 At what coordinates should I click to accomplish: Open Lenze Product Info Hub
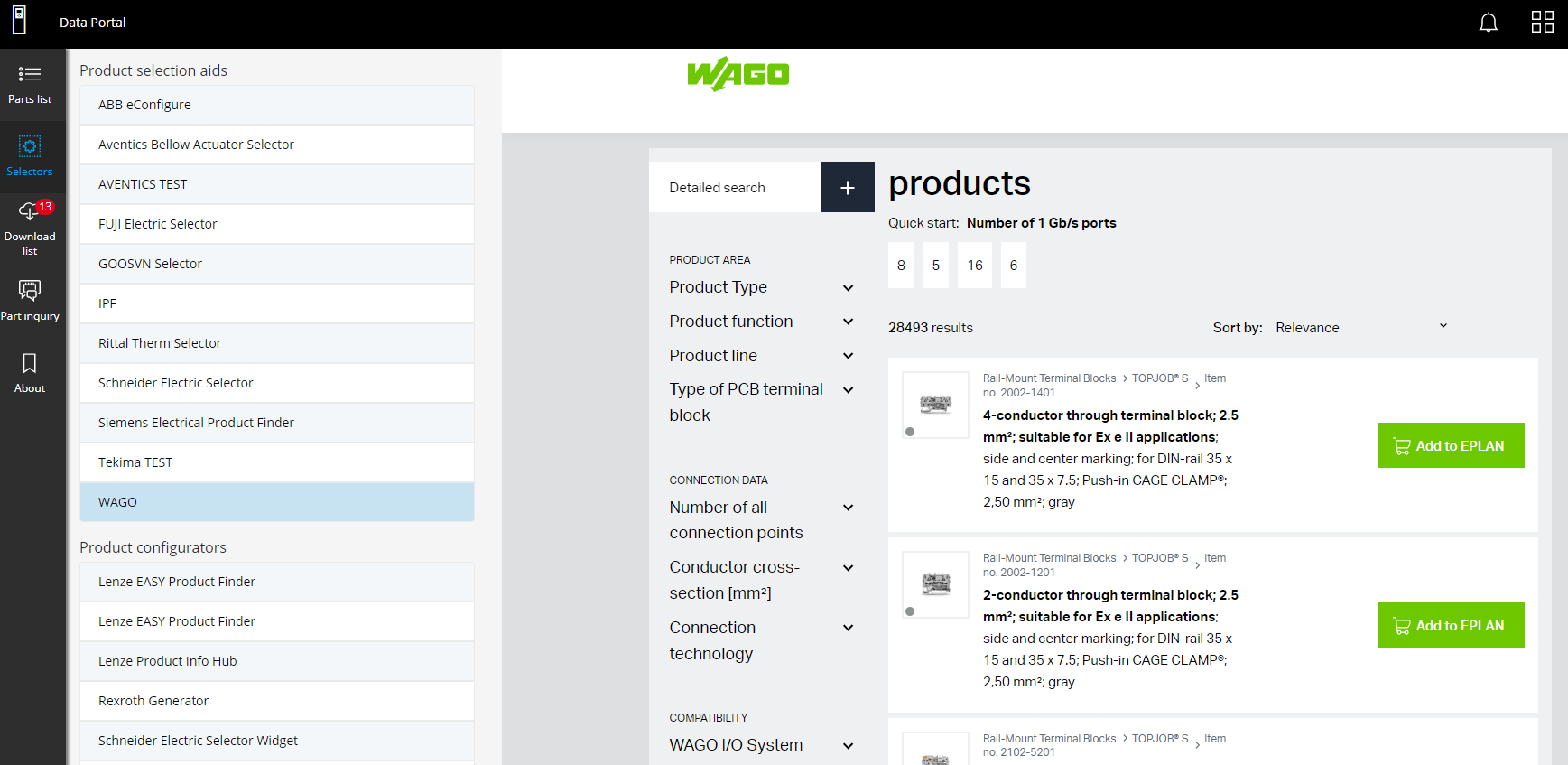[x=277, y=661]
